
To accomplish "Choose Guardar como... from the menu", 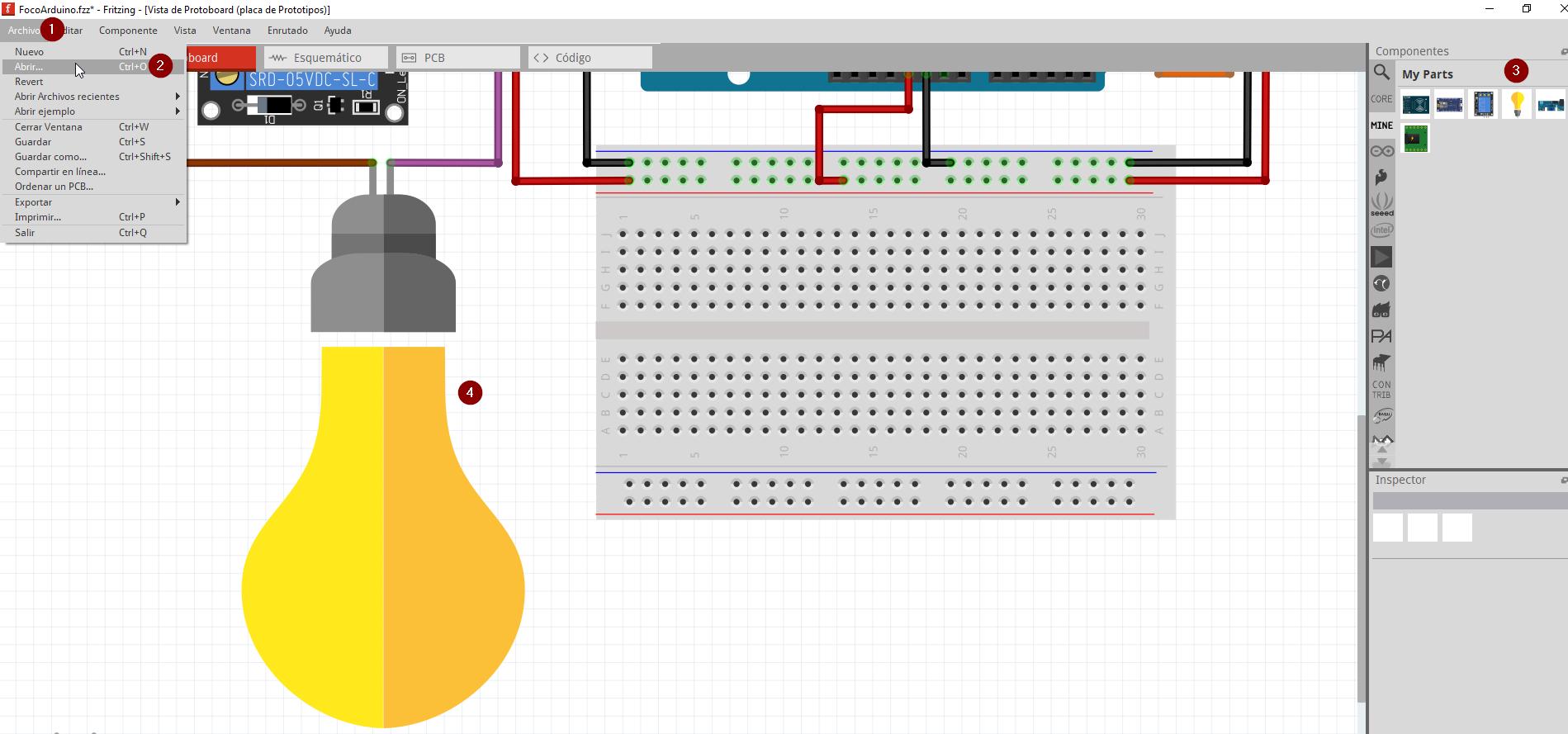I will (x=50, y=157).
